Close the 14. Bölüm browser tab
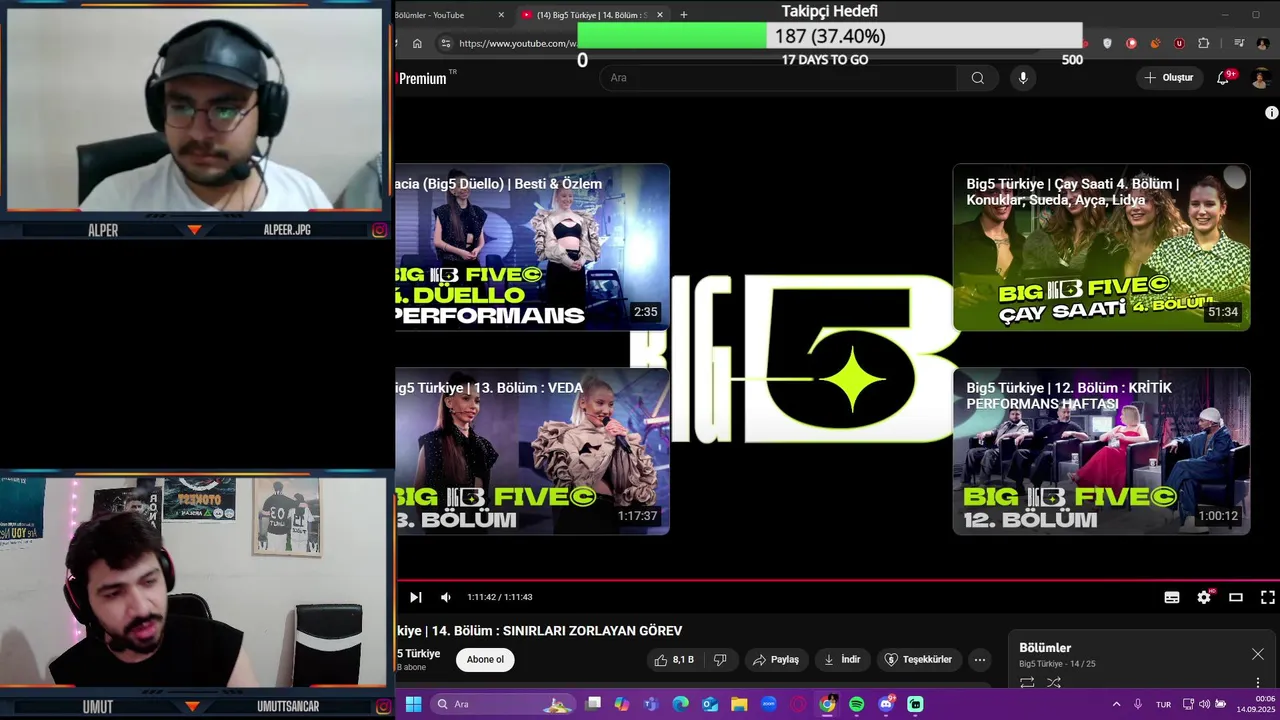Viewport: 1280px width, 720px height. [x=659, y=15]
